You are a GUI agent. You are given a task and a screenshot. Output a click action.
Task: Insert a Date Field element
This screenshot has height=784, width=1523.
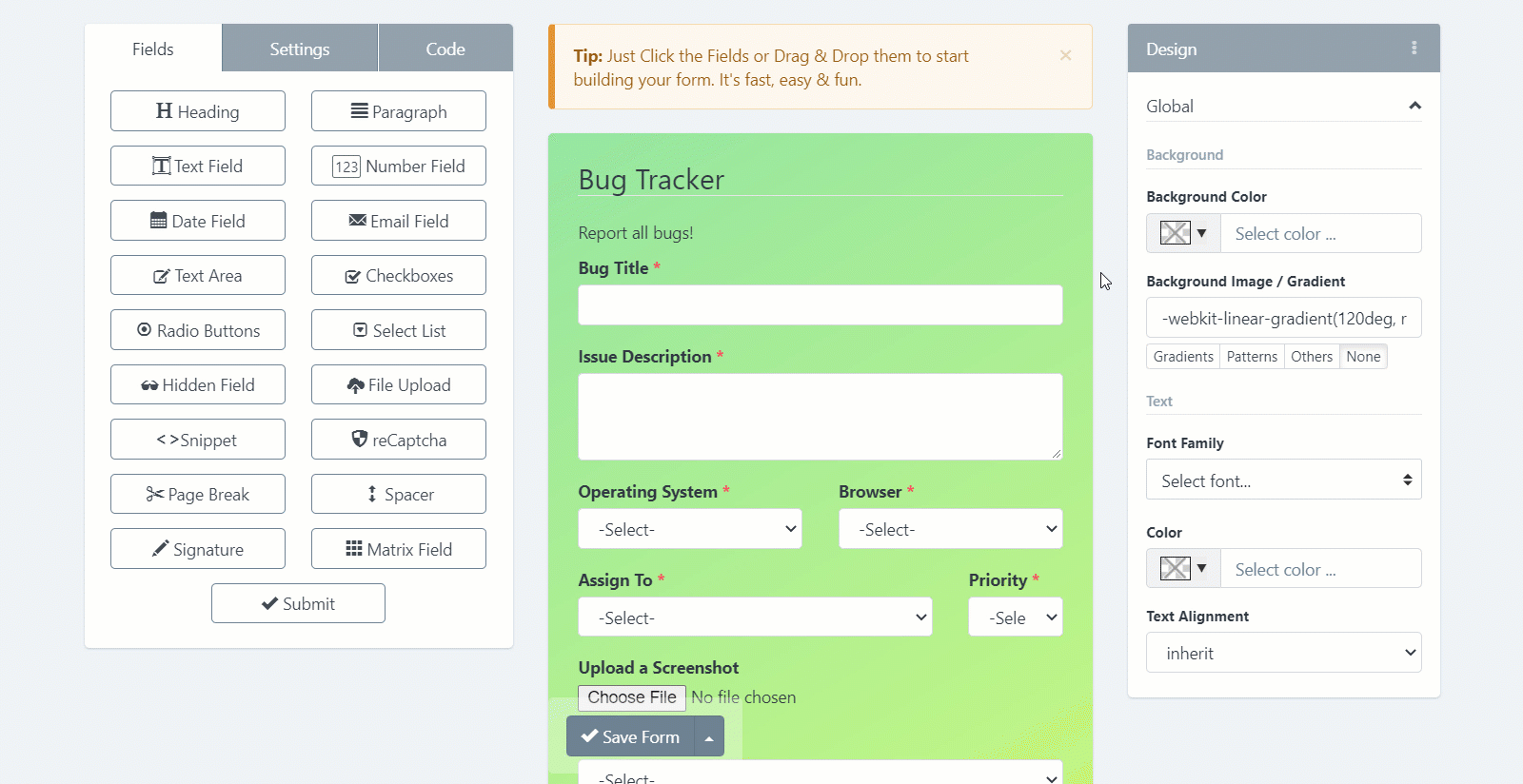click(198, 221)
